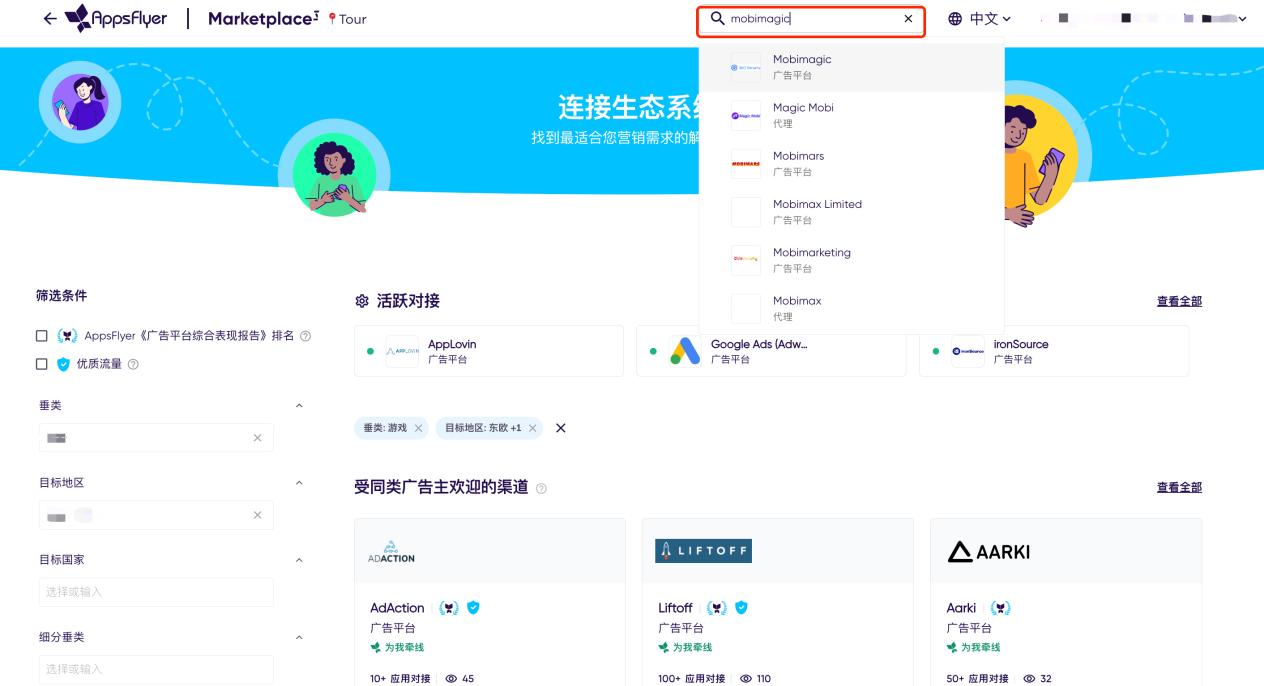Collapse the 目标国家 filter section

299,560
